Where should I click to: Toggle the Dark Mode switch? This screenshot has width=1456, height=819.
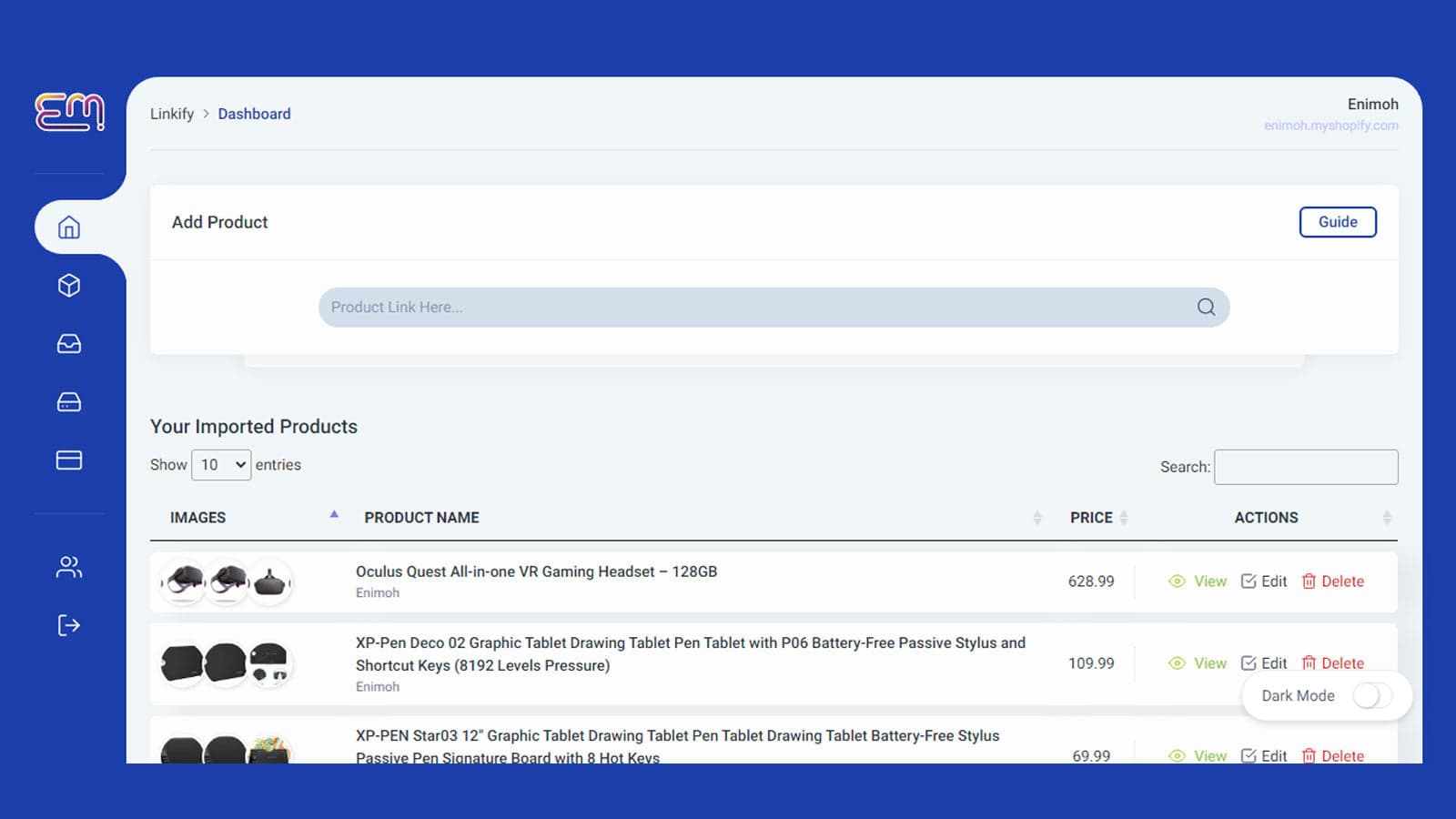point(1369,695)
